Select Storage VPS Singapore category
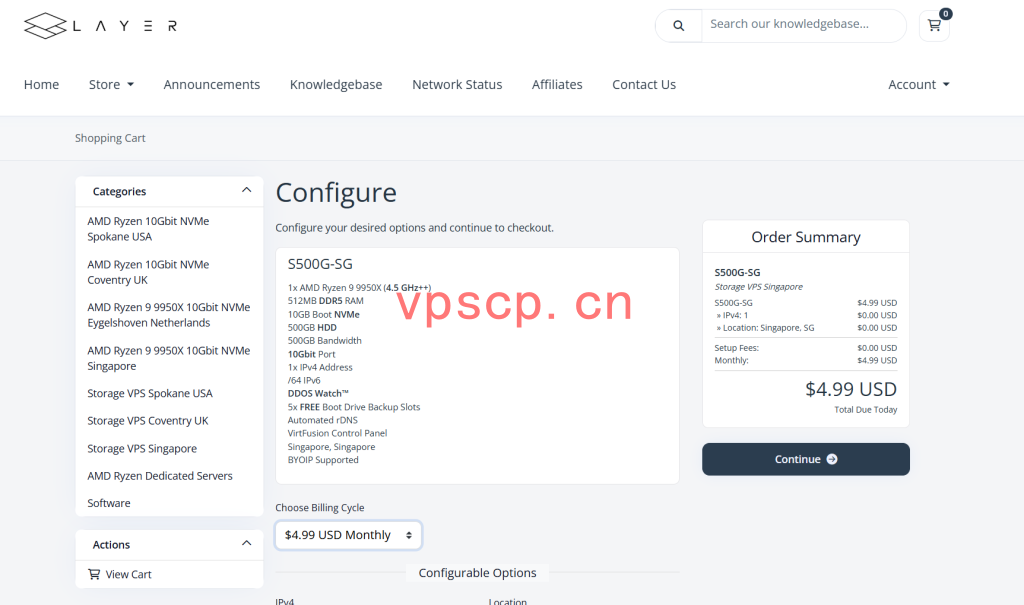 tap(142, 448)
